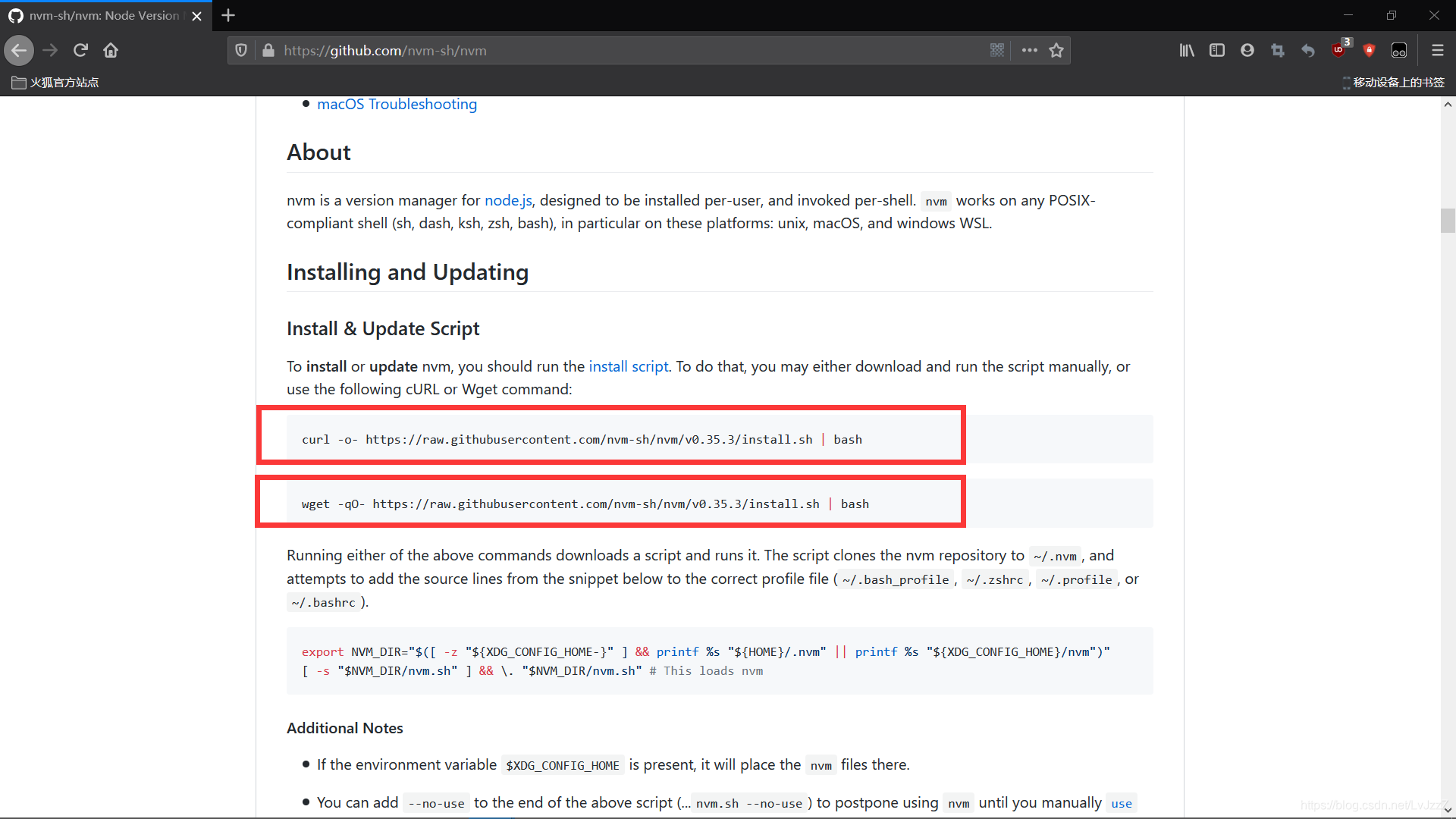The height and width of the screenshot is (819, 1456).
Task: Open the page actions ellipsis menu
Action: click(1029, 50)
